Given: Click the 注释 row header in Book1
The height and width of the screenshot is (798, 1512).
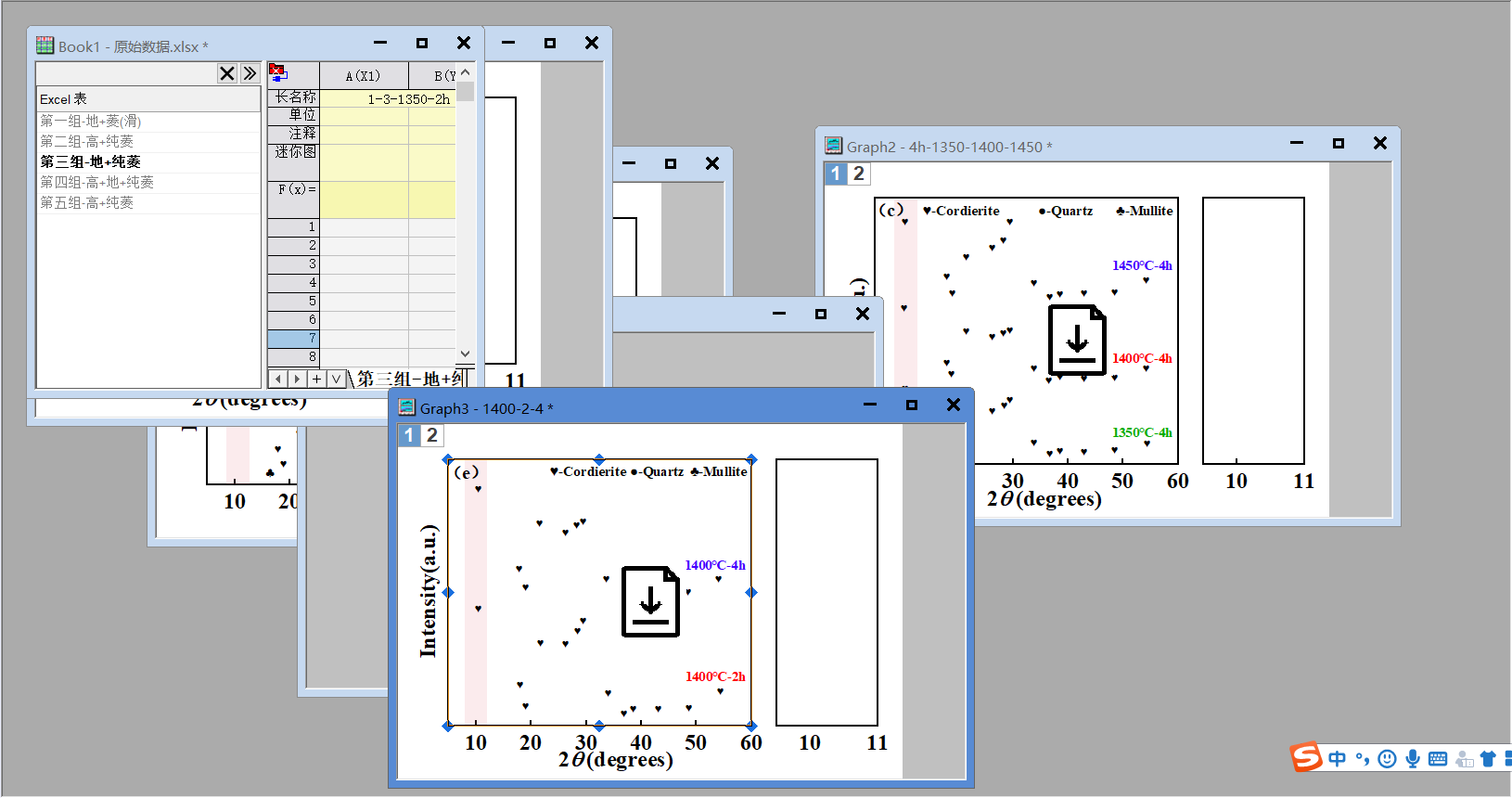Looking at the screenshot, I should click(x=293, y=135).
